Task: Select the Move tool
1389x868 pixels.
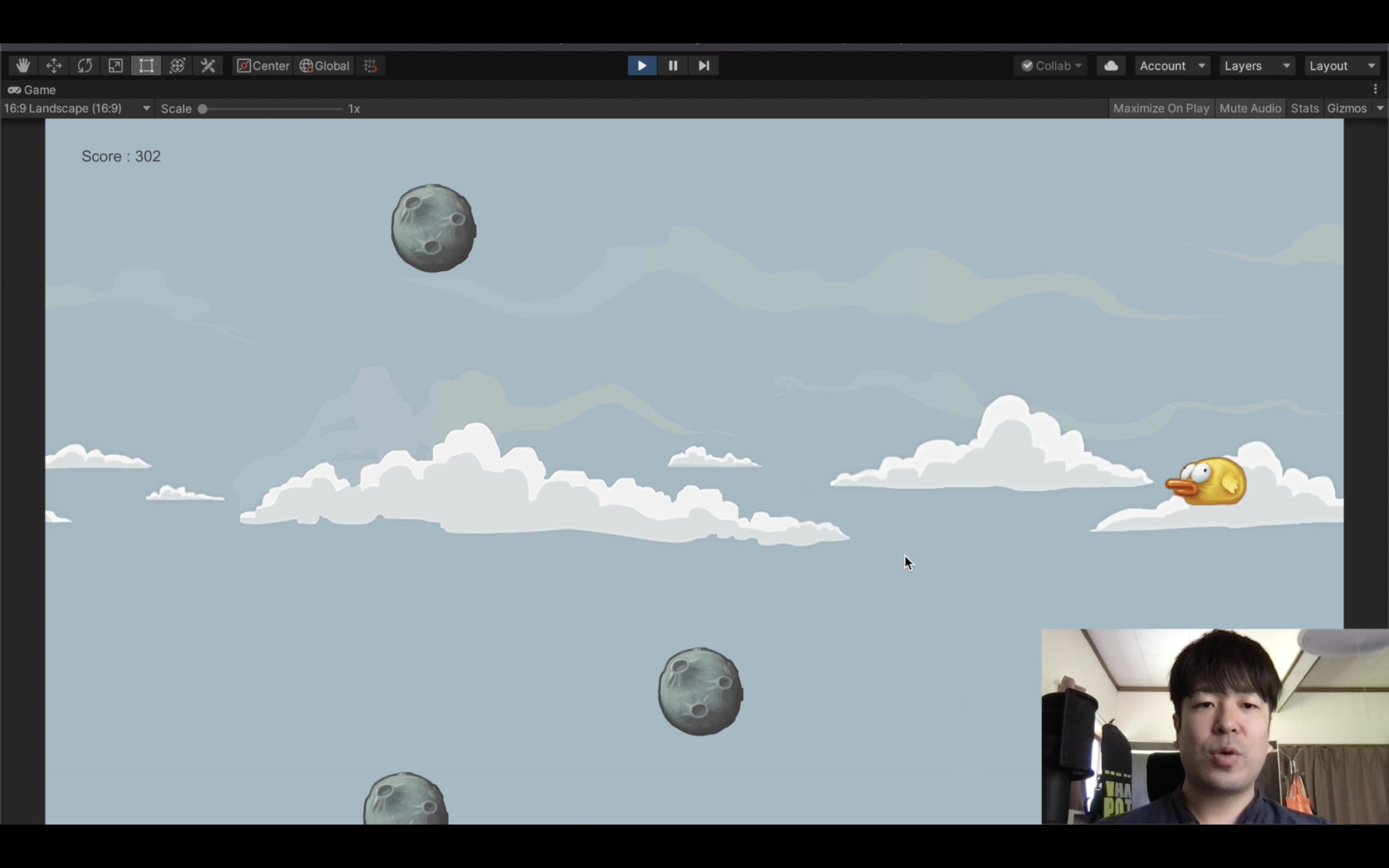Action: pos(54,66)
